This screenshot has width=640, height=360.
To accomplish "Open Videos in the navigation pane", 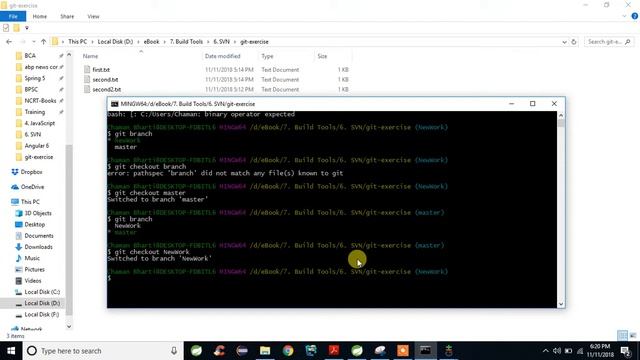I will (33, 281).
